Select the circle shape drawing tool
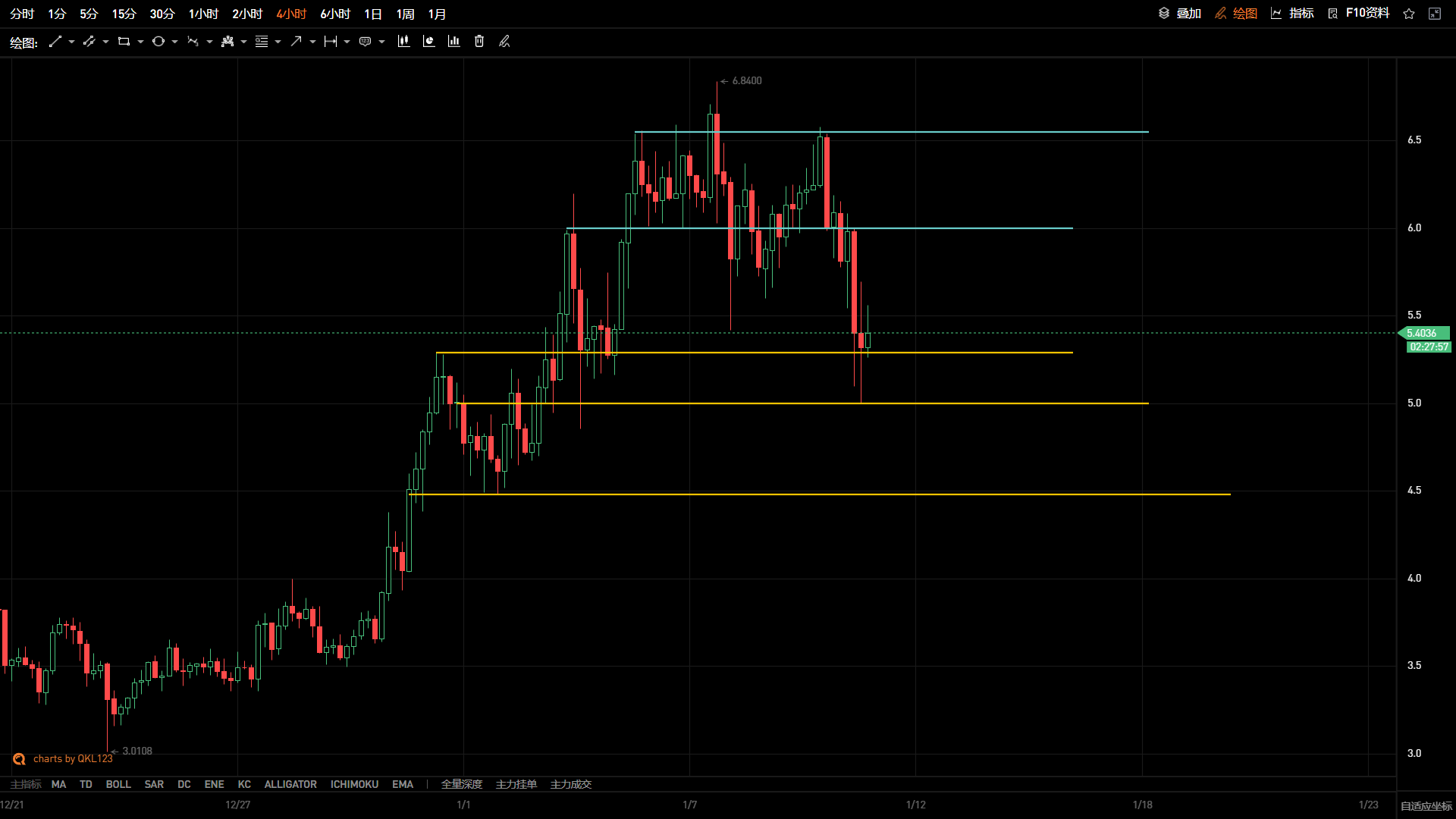The width and height of the screenshot is (1456, 819). pos(158,42)
